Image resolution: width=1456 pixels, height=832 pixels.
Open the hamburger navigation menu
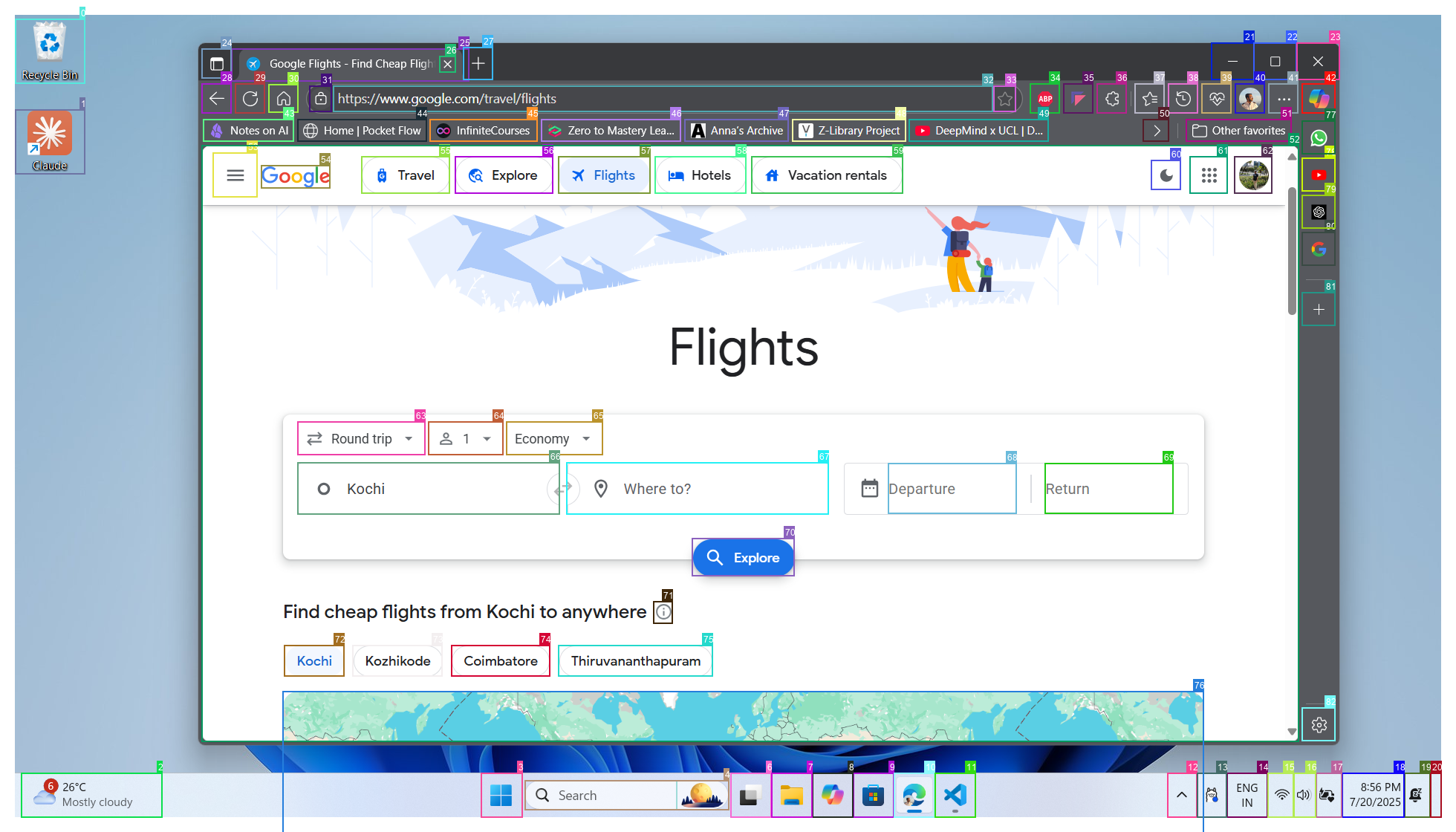coord(235,175)
